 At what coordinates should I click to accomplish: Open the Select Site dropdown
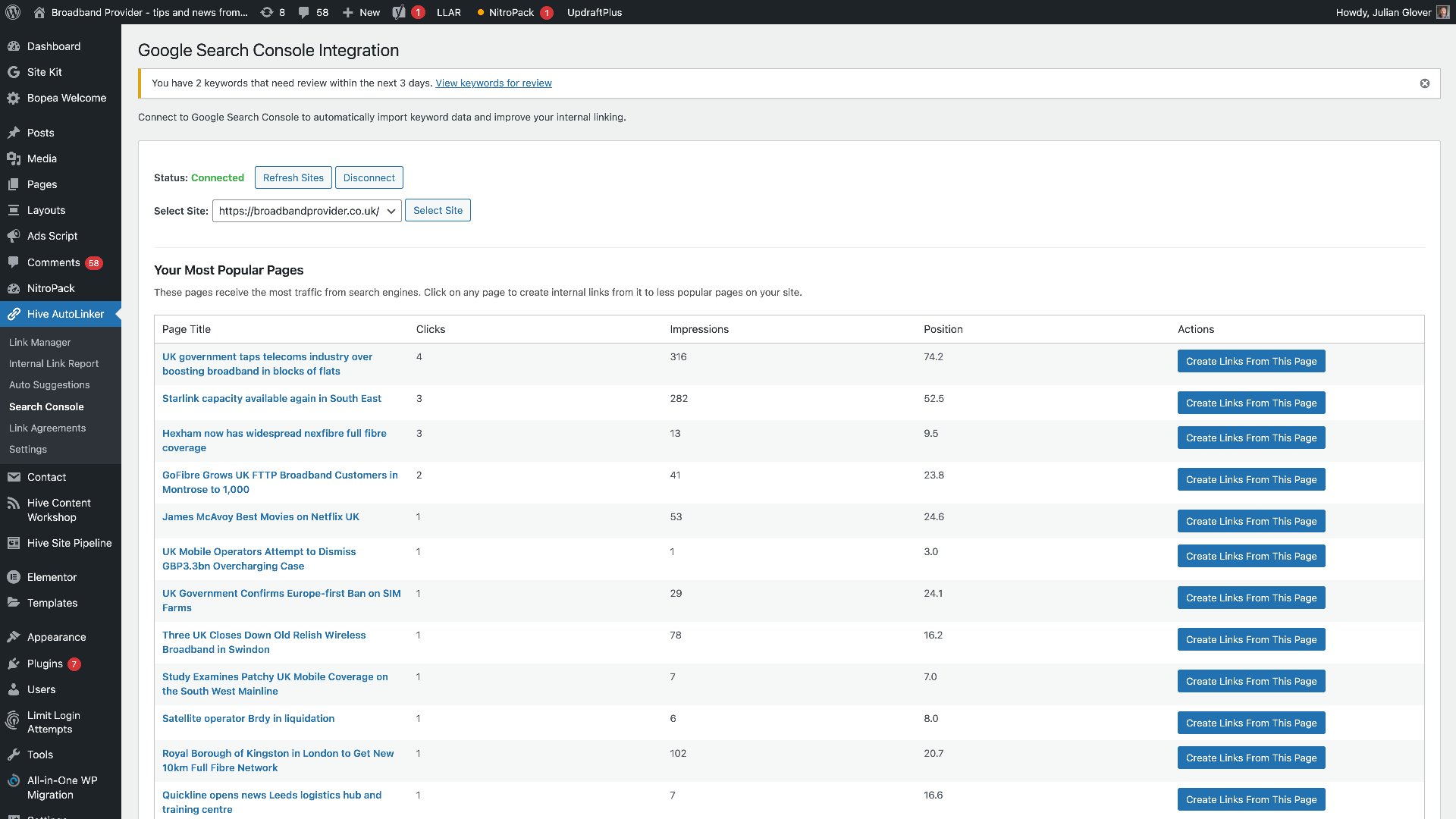pyautogui.click(x=306, y=211)
